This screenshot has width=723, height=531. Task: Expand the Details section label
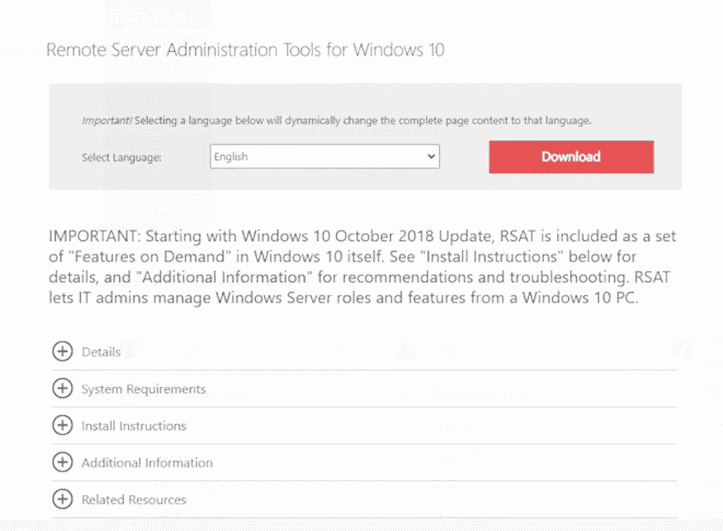[x=101, y=352]
